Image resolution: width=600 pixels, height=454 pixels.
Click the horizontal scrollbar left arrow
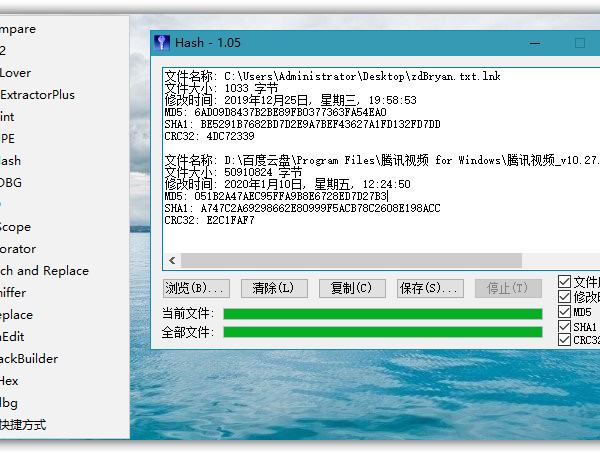coord(171,260)
